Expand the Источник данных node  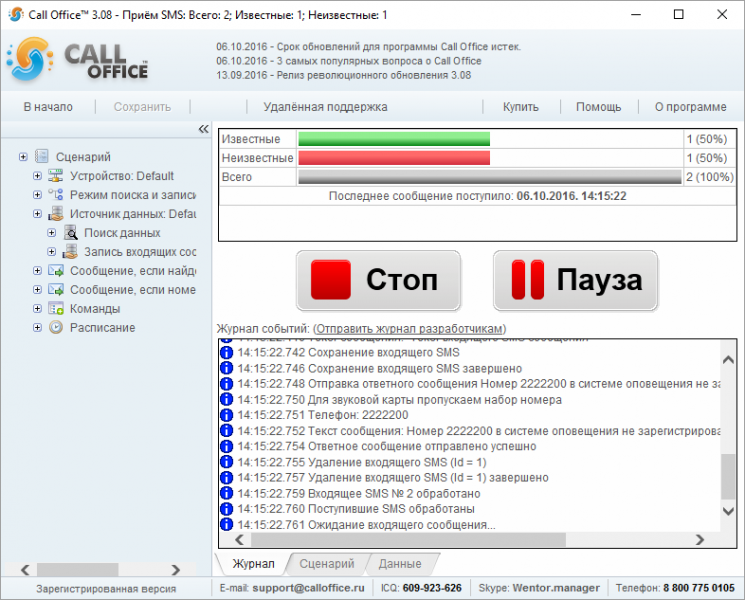[x=37, y=214]
